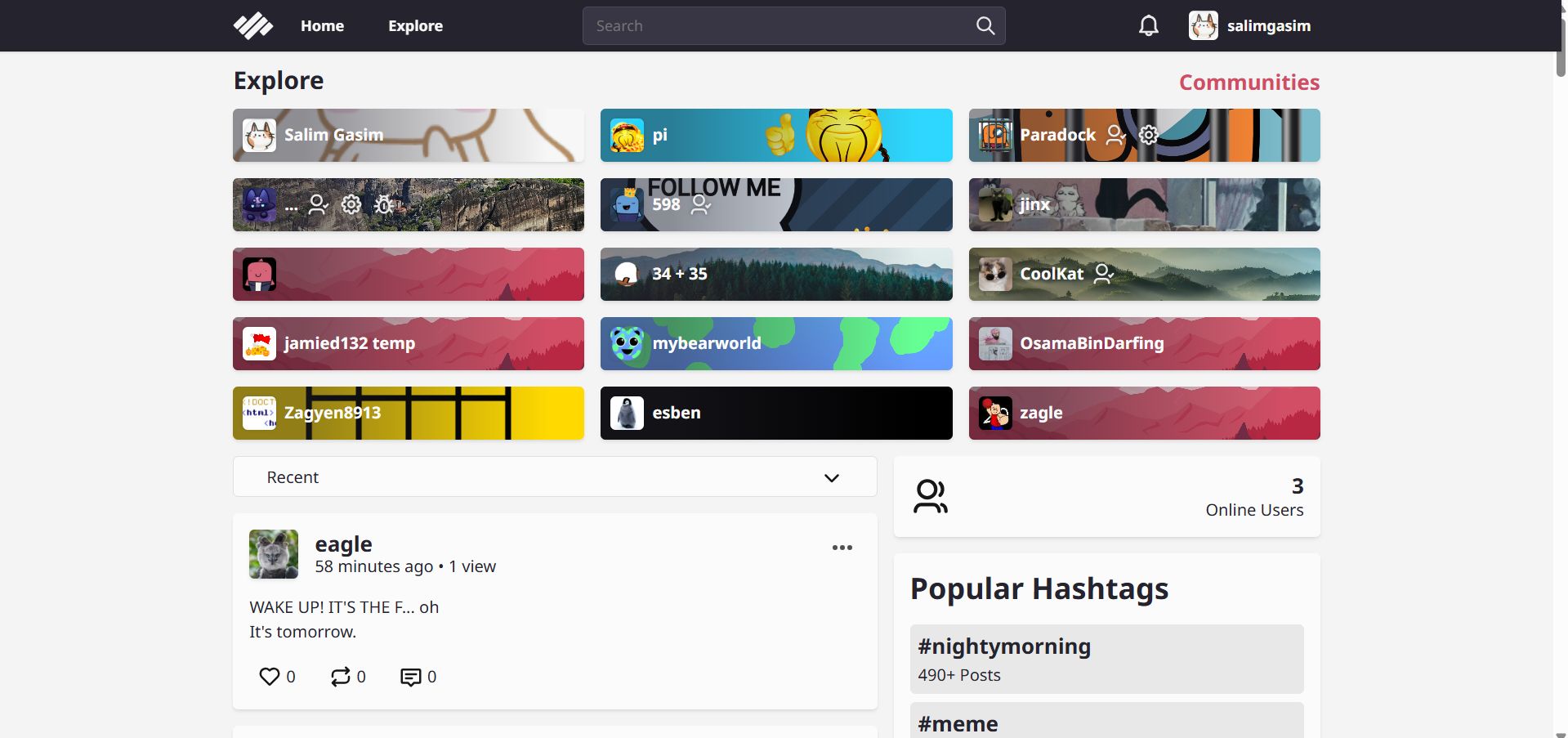Viewport: 1568px width, 738px height.
Task: Open #nightymorning hashtag
Action: point(1106,659)
